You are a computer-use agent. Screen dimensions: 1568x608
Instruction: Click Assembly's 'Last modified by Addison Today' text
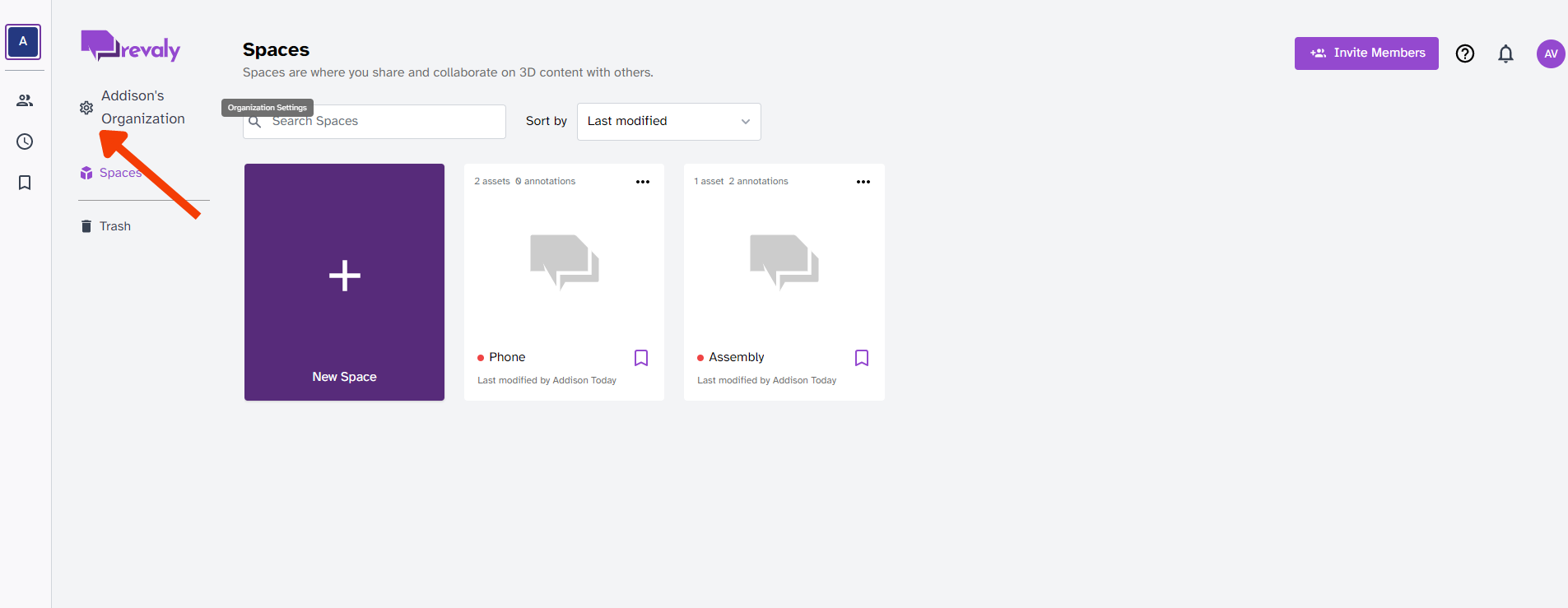tap(766, 380)
